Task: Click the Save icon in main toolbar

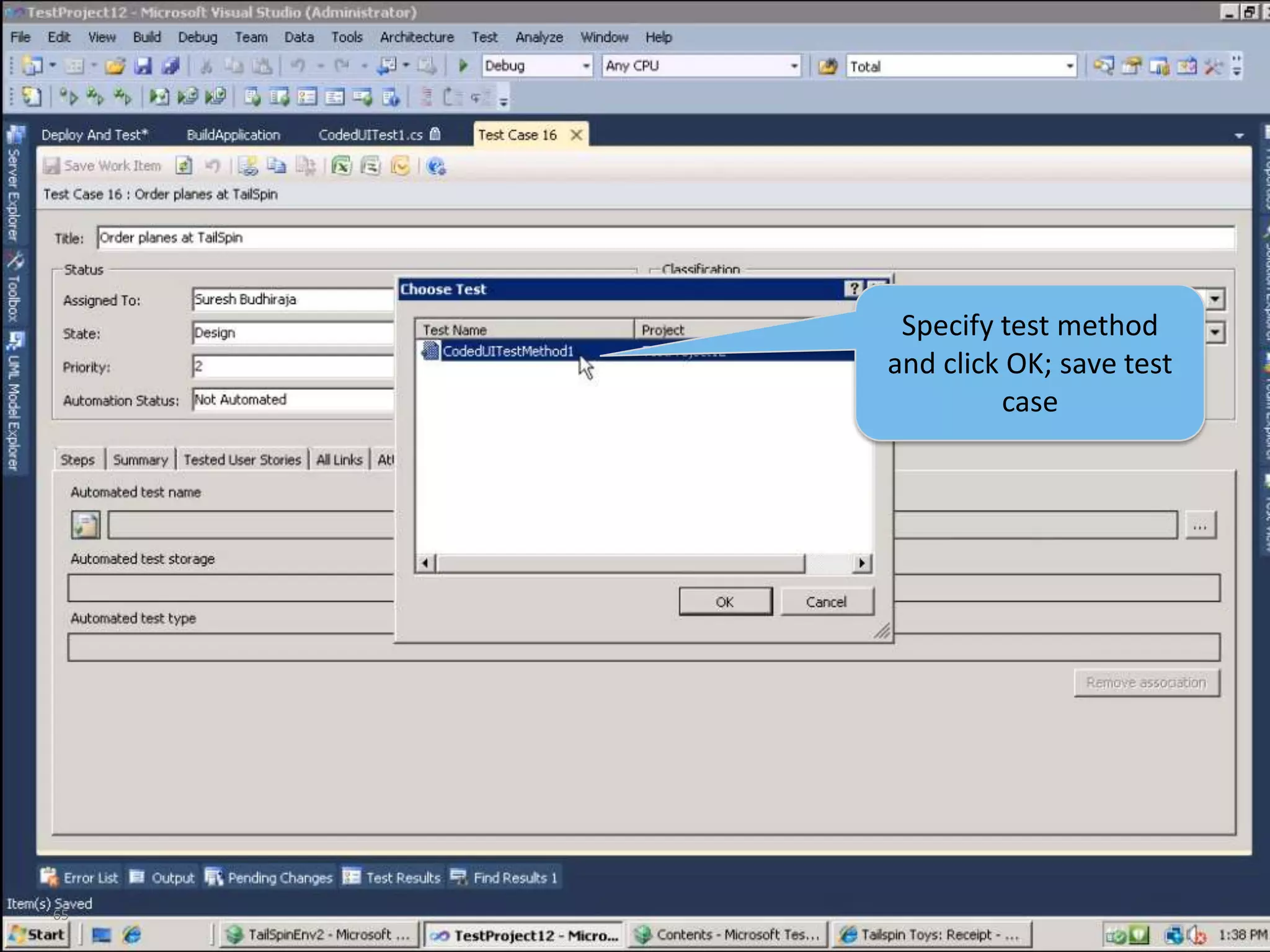Action: tap(143, 66)
